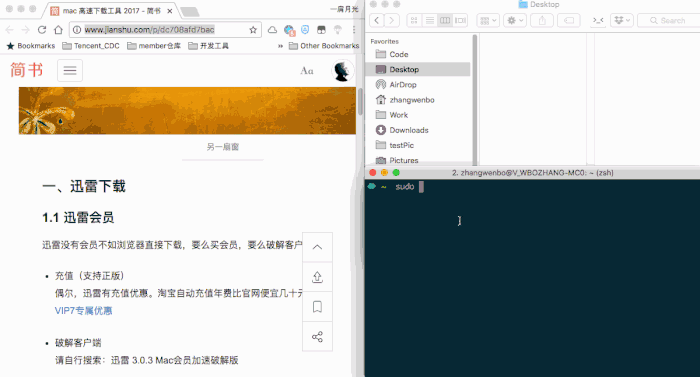Open jianshu hamburger menu
The width and height of the screenshot is (700, 377).
70,71
